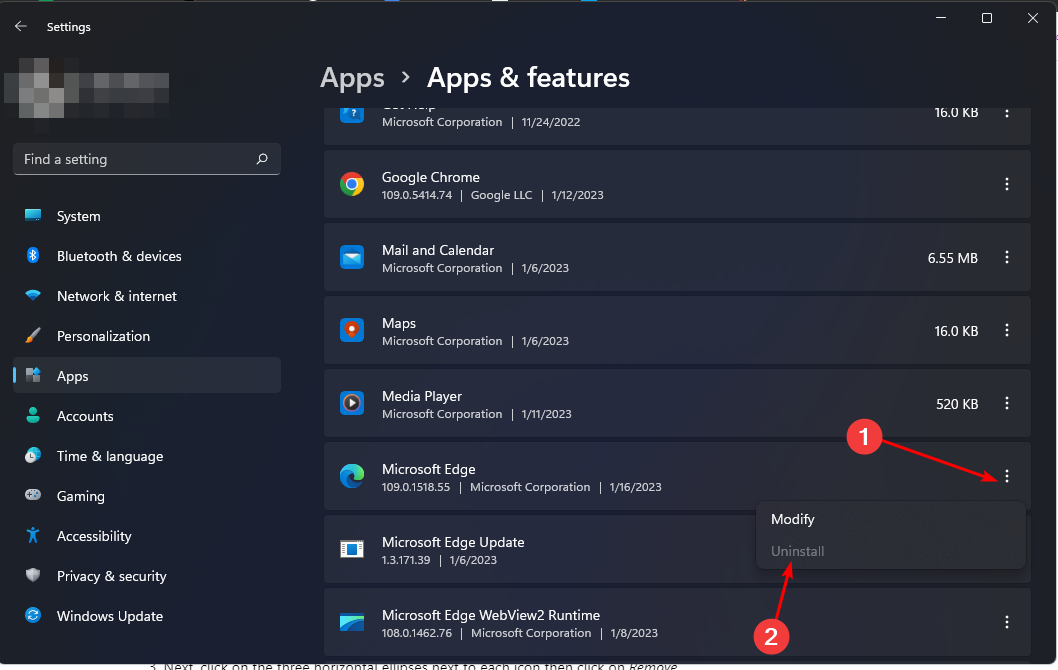Click the Network wifi icon
The height and width of the screenshot is (670, 1058).
pos(32,295)
